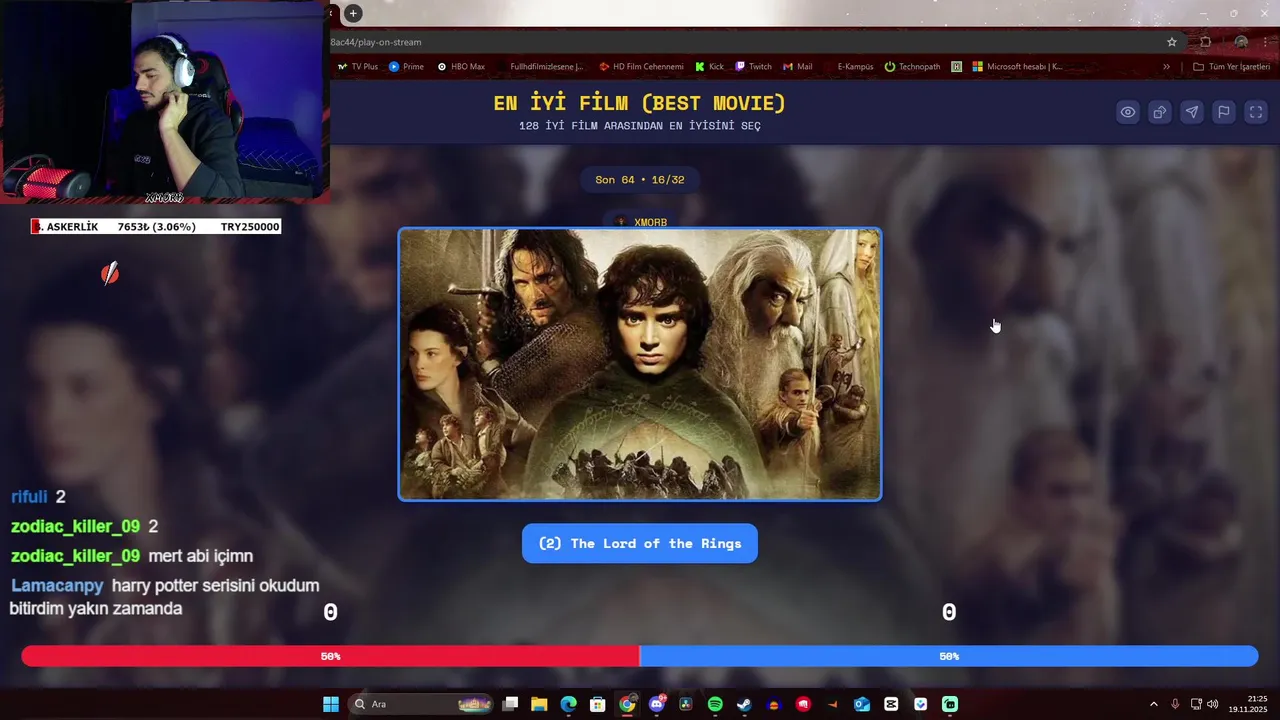Click rifuli chat username
The image size is (1280, 720).
tap(29, 497)
